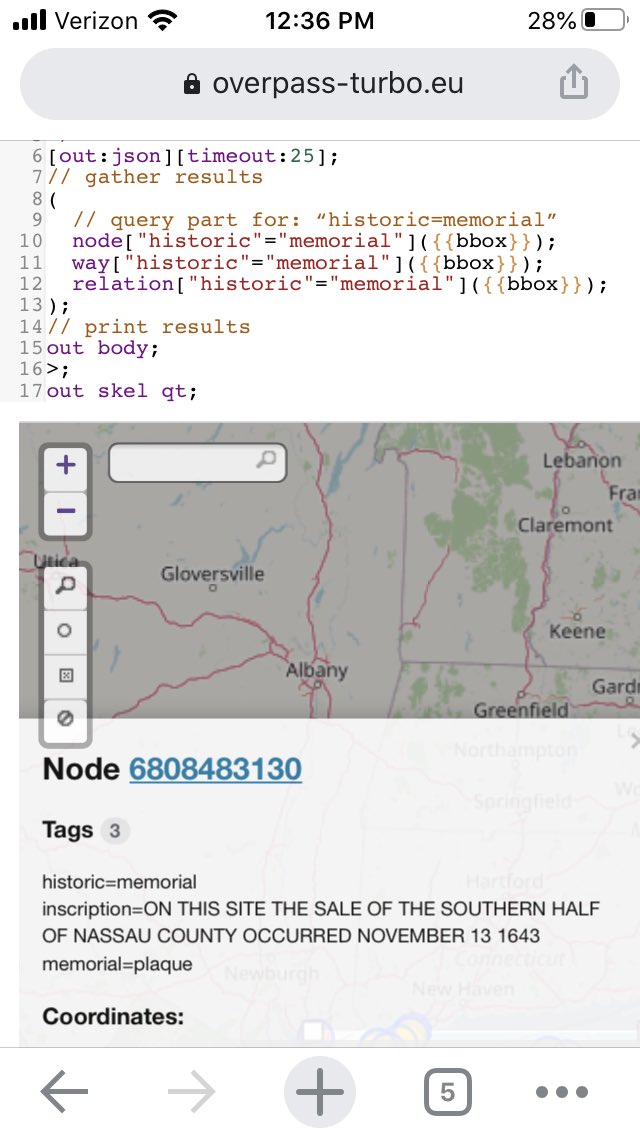This screenshot has height=1136, width=640.
Task: Click the Keene label on the map
Action: click(577, 631)
